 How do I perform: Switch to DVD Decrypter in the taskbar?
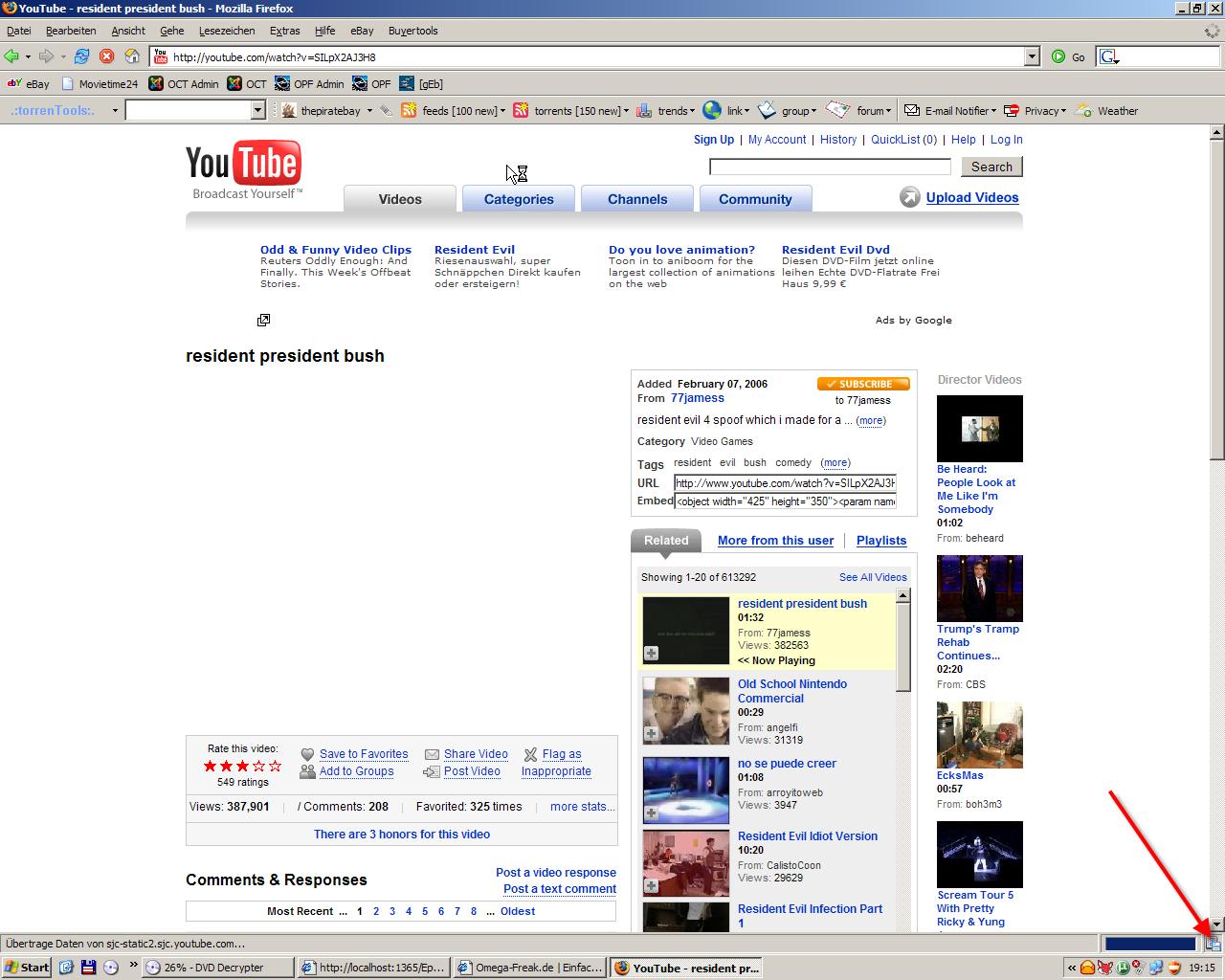point(217,968)
